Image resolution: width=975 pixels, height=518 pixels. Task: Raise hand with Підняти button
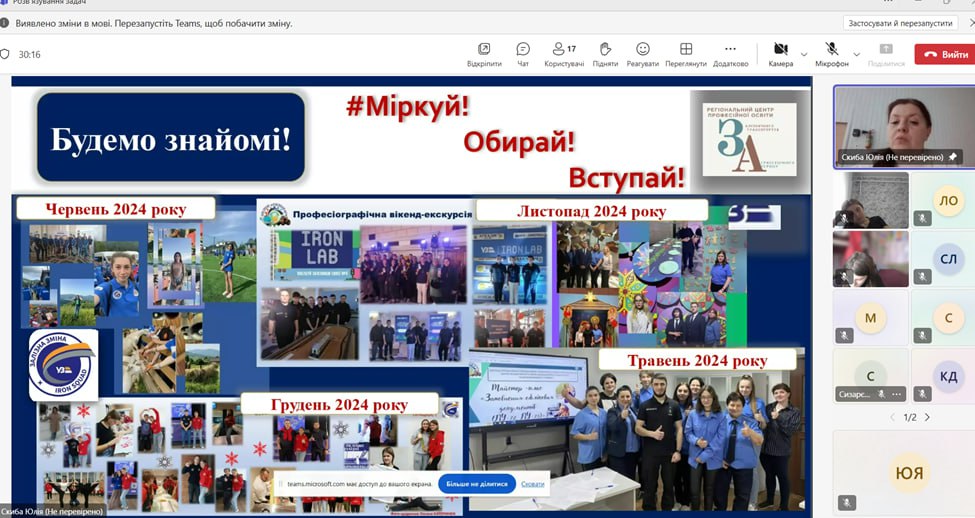605,54
